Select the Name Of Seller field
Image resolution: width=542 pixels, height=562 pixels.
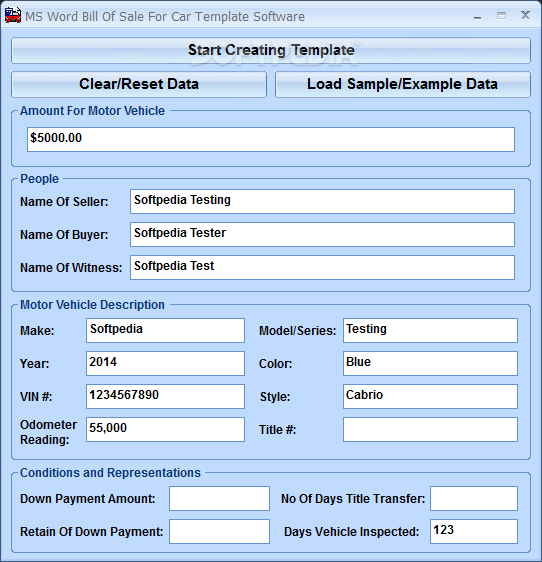322,201
